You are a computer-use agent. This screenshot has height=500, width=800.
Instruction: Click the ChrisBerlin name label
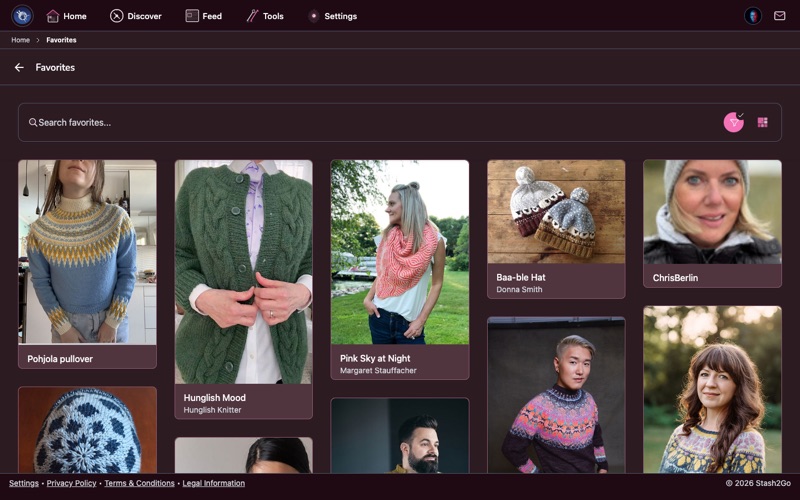(x=675, y=278)
